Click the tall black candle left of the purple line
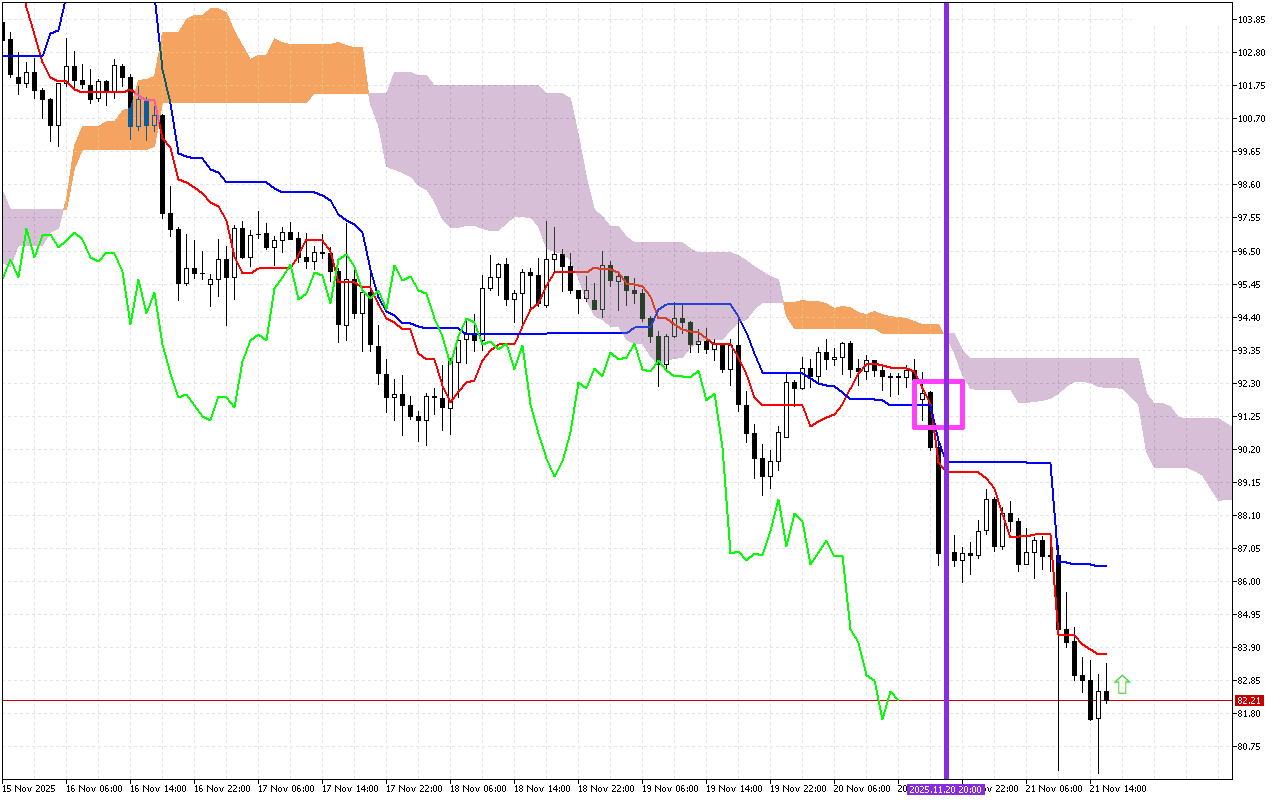The height and width of the screenshot is (800, 1280). pos(938,500)
